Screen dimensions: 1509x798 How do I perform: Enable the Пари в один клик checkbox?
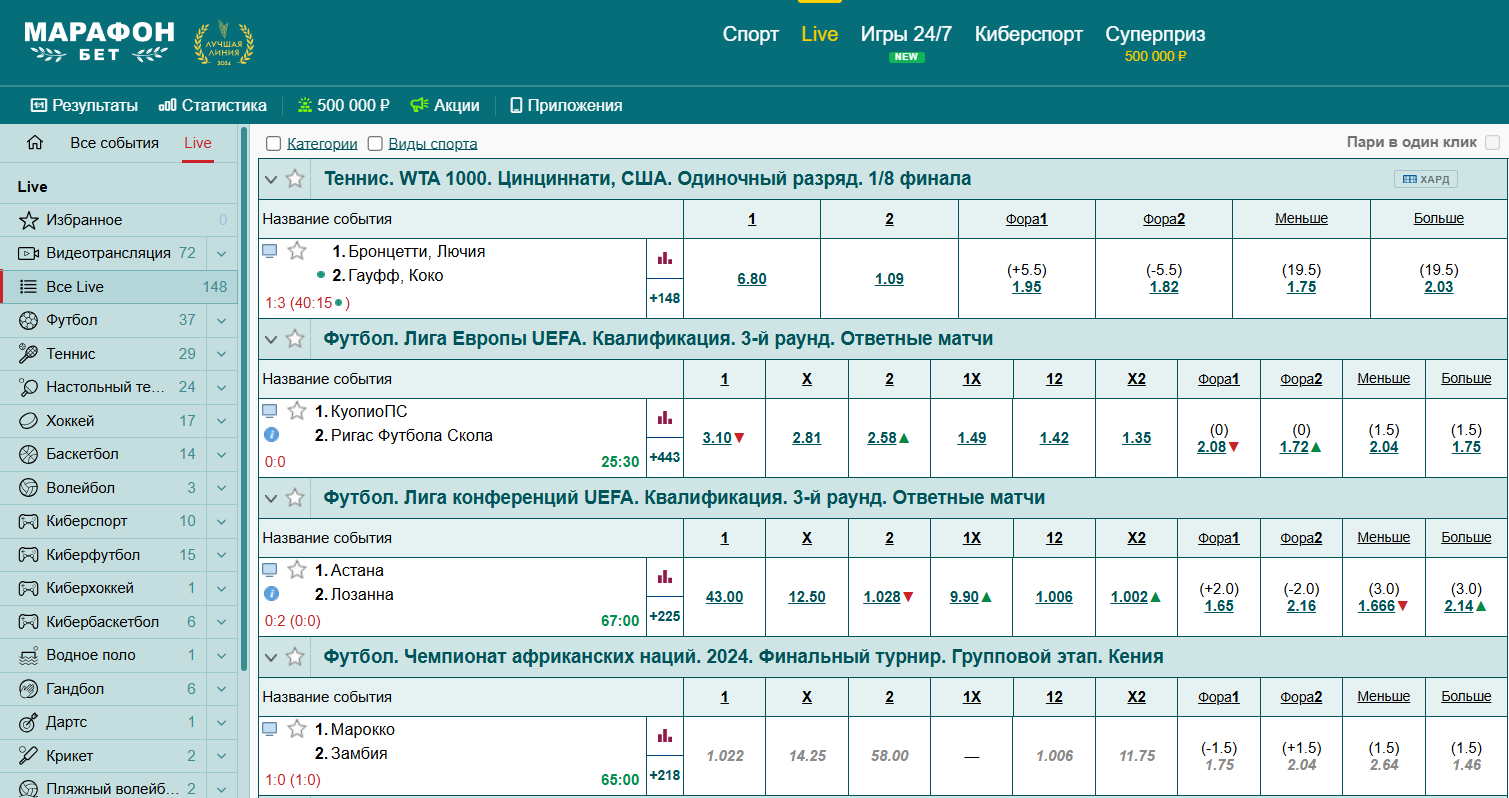pos(1493,143)
